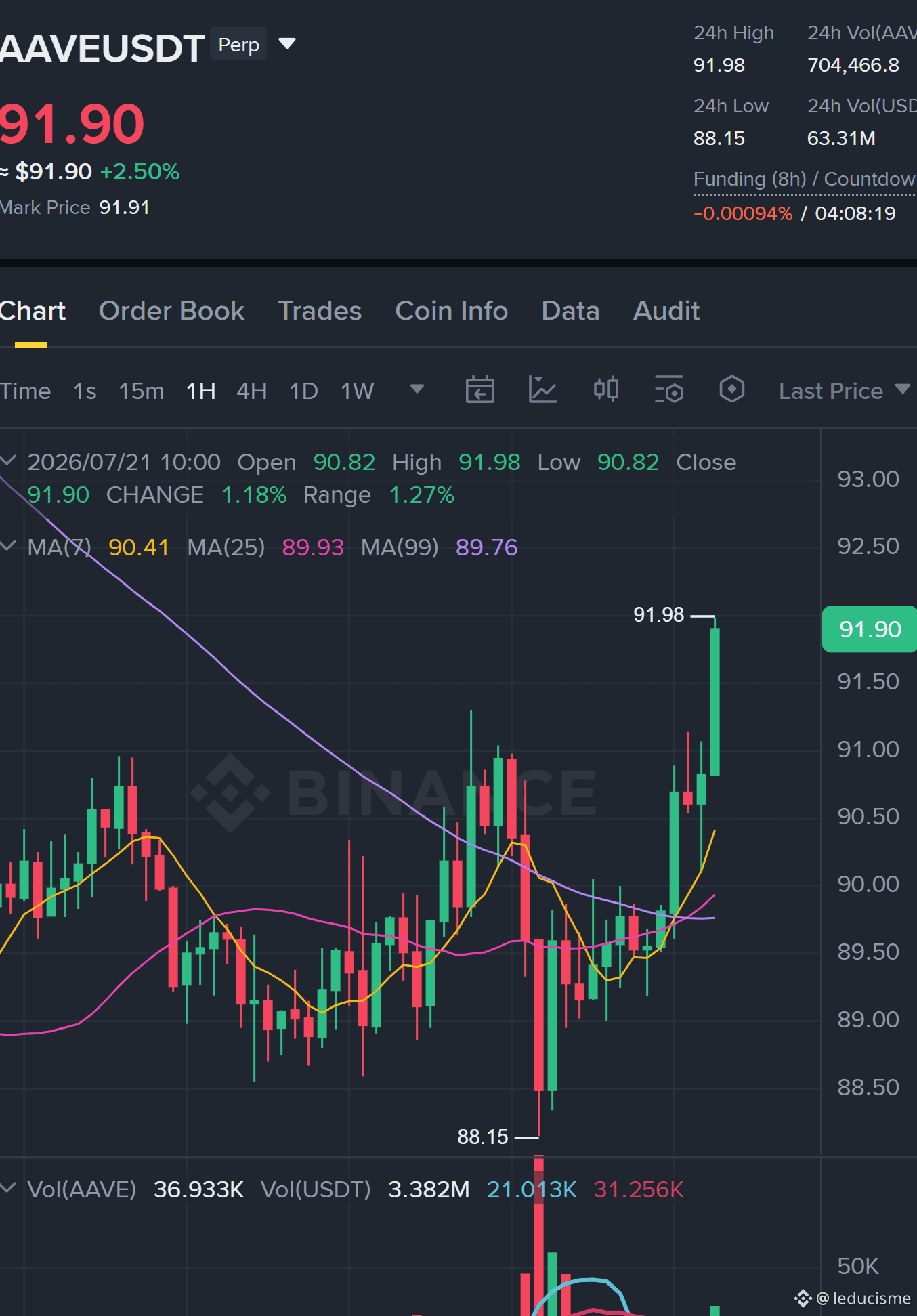Open the chart display settings icon
The image size is (917, 1316).
pyautogui.click(x=669, y=389)
